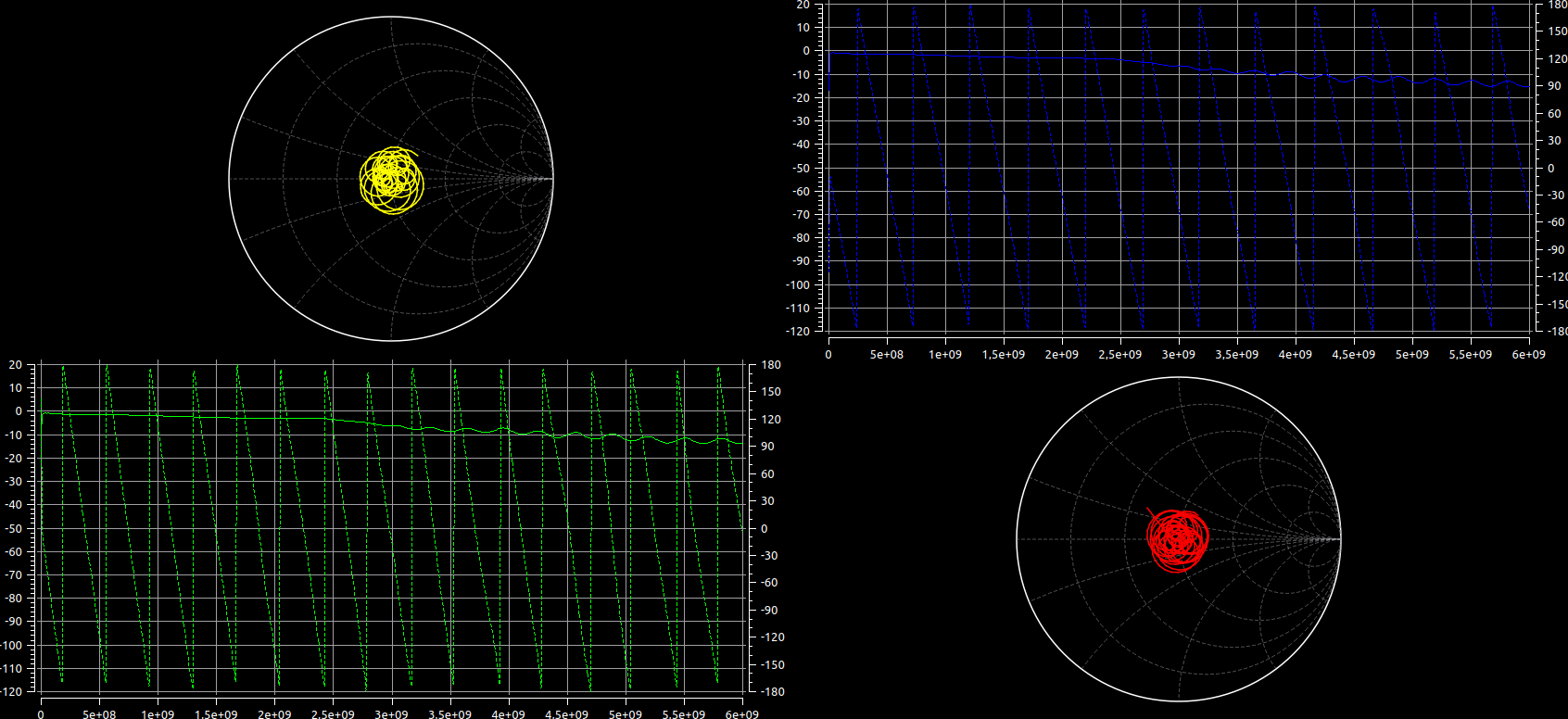1568x719 pixels.
Task: Click '10' on the blue plot's left axis
Action: [803, 28]
